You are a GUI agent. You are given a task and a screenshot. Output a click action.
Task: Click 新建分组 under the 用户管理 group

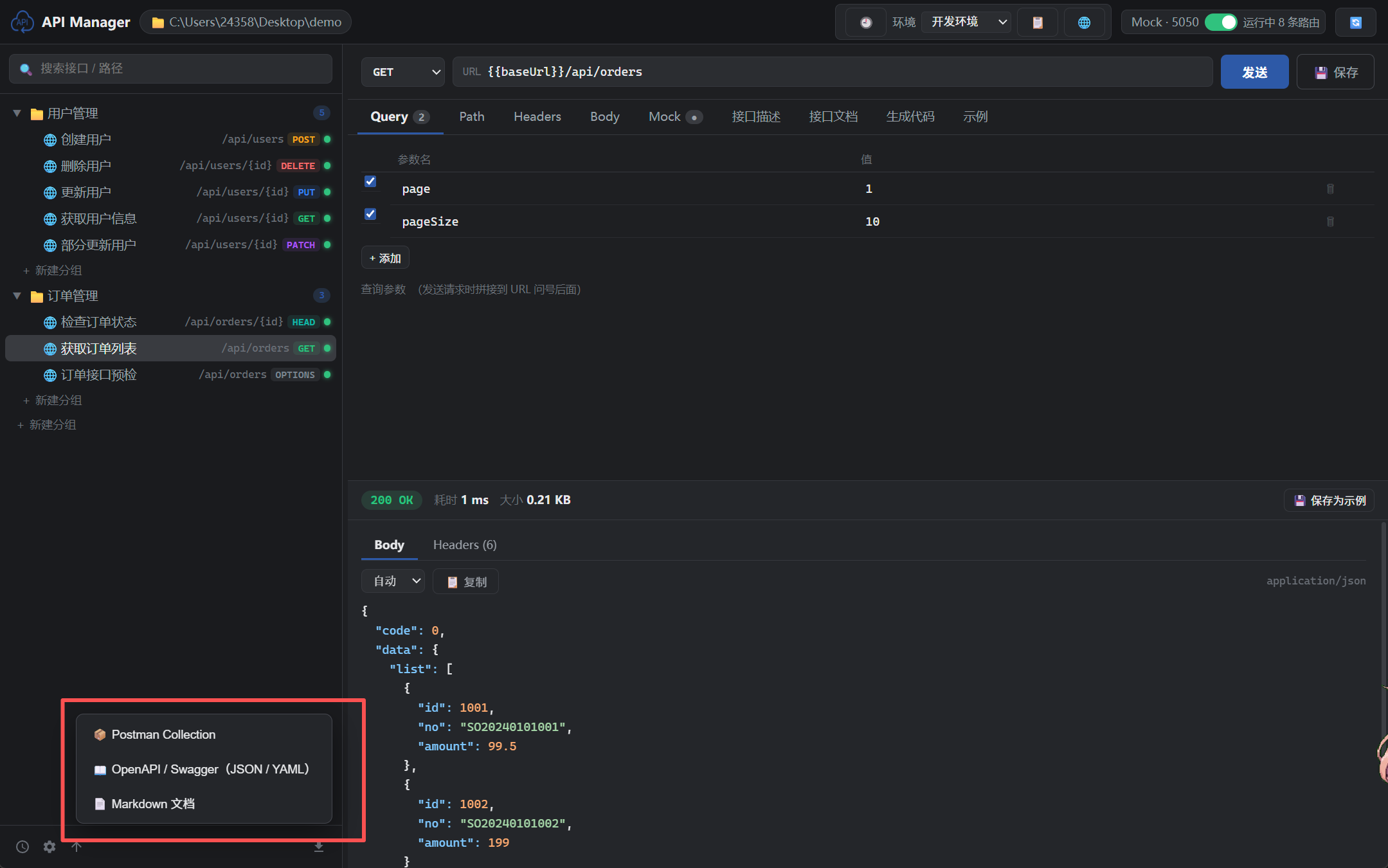(x=53, y=271)
